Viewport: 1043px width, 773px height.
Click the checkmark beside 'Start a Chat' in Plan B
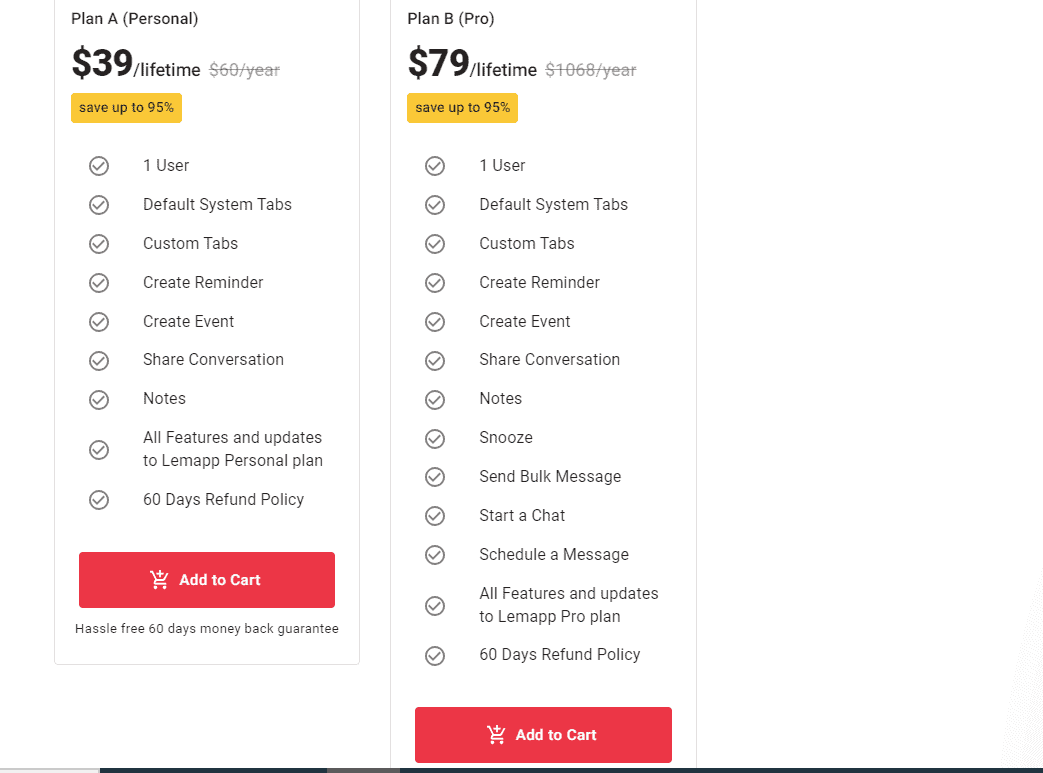(435, 515)
